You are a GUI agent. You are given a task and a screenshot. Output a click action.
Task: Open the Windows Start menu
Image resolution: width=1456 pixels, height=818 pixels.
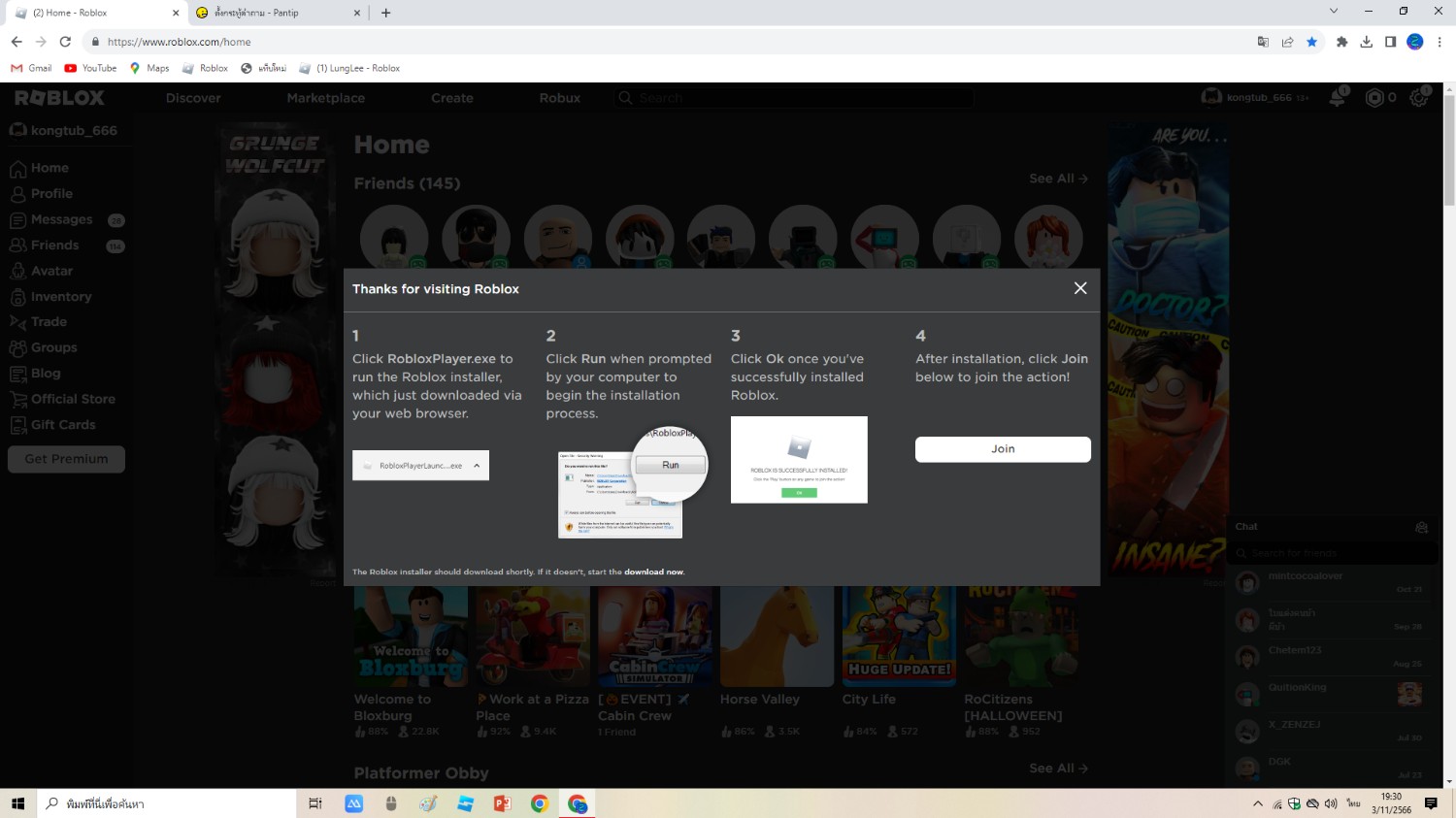pyautogui.click(x=17, y=803)
